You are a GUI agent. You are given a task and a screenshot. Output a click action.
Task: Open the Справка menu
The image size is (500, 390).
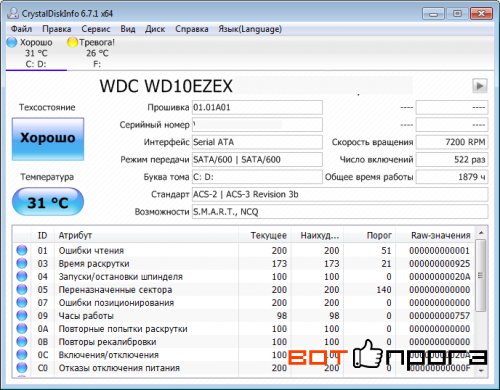(192, 29)
